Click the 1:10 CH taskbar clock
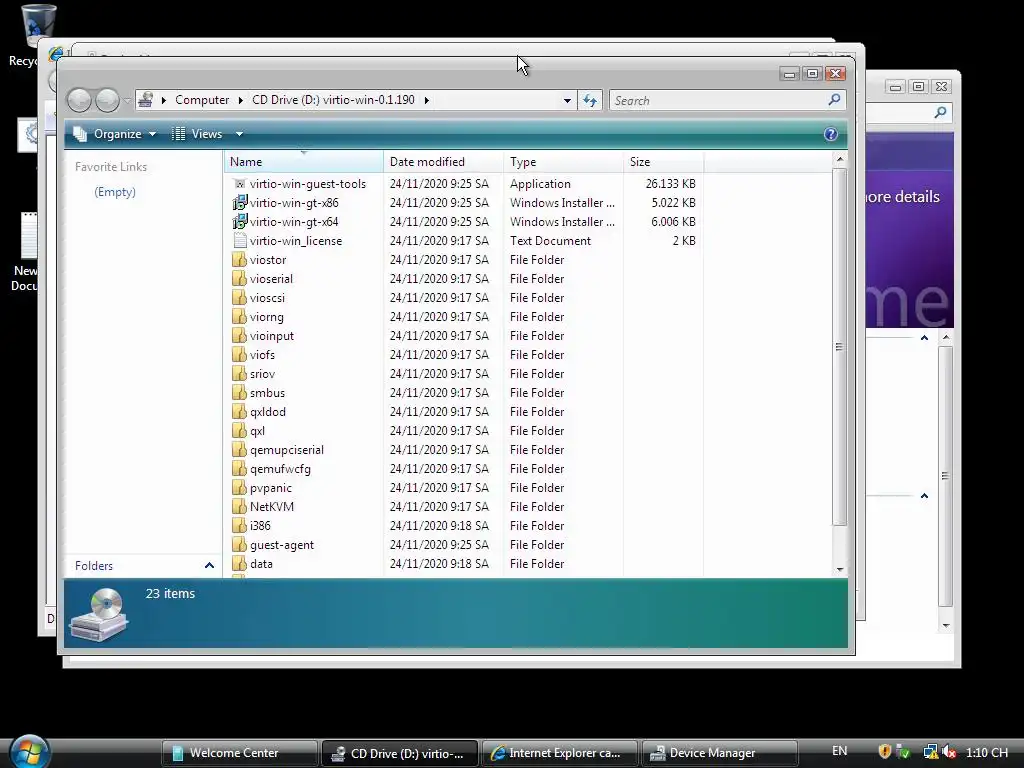The image size is (1024, 768). coord(987,752)
